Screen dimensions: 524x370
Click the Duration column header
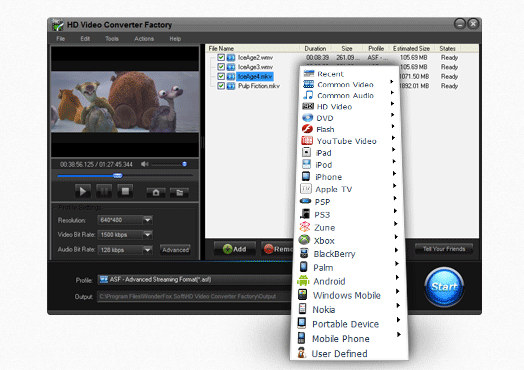click(315, 48)
